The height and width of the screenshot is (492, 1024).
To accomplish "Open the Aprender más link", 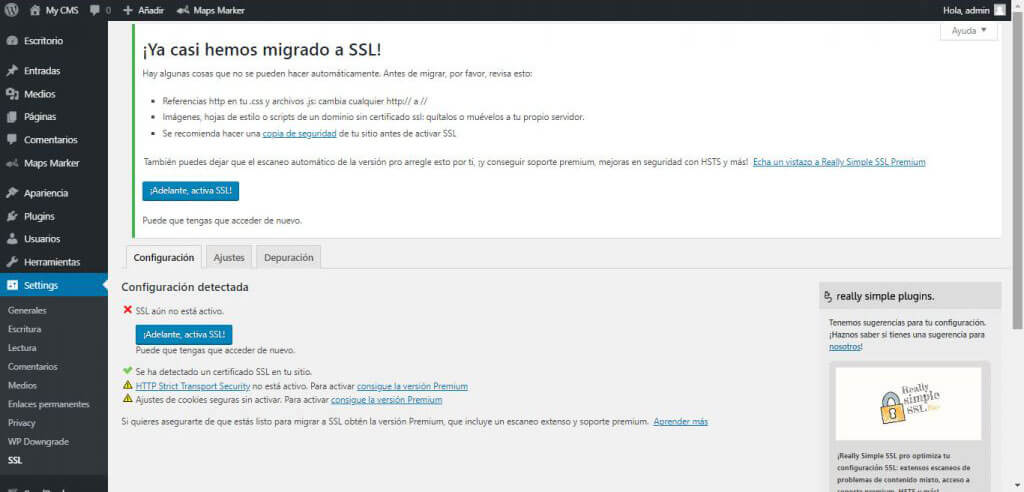I will [x=680, y=421].
